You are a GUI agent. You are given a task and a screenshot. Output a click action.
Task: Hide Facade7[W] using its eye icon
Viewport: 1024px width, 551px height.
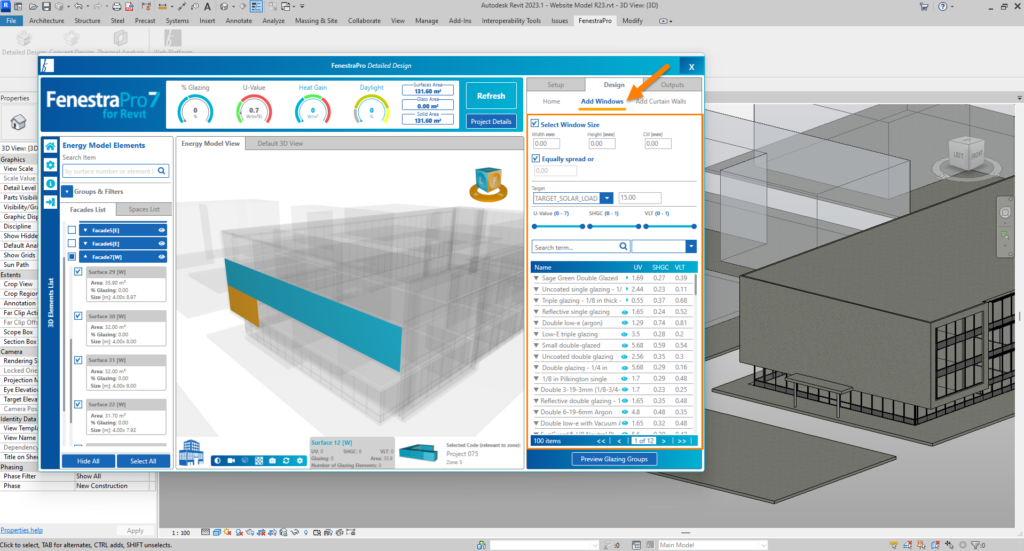tap(161, 257)
